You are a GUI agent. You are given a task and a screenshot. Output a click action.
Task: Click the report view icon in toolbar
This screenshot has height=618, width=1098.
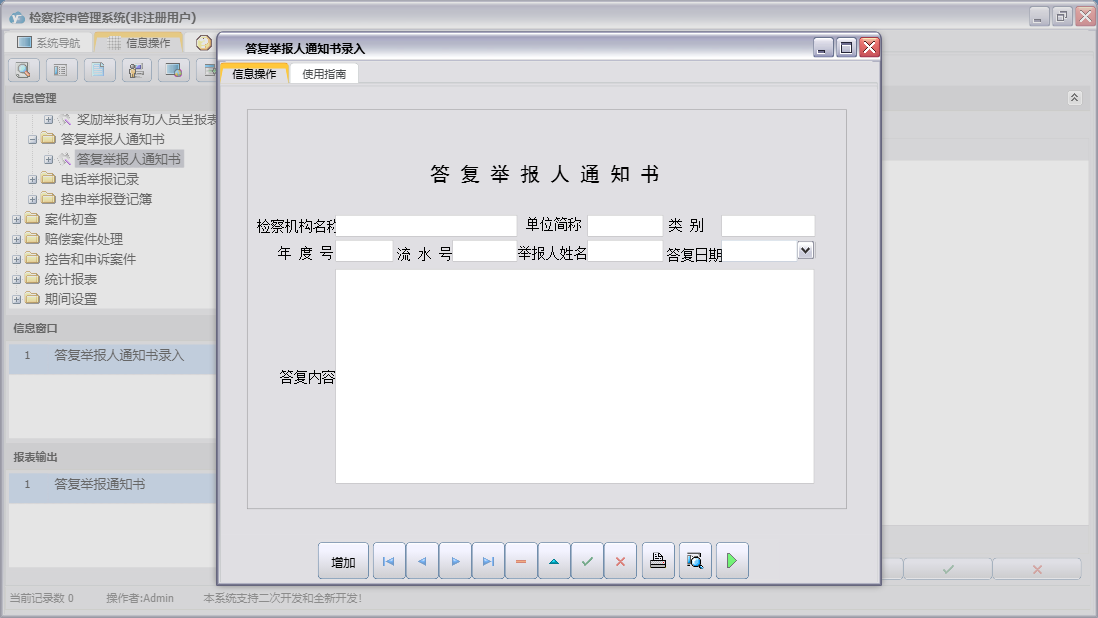(x=60, y=70)
